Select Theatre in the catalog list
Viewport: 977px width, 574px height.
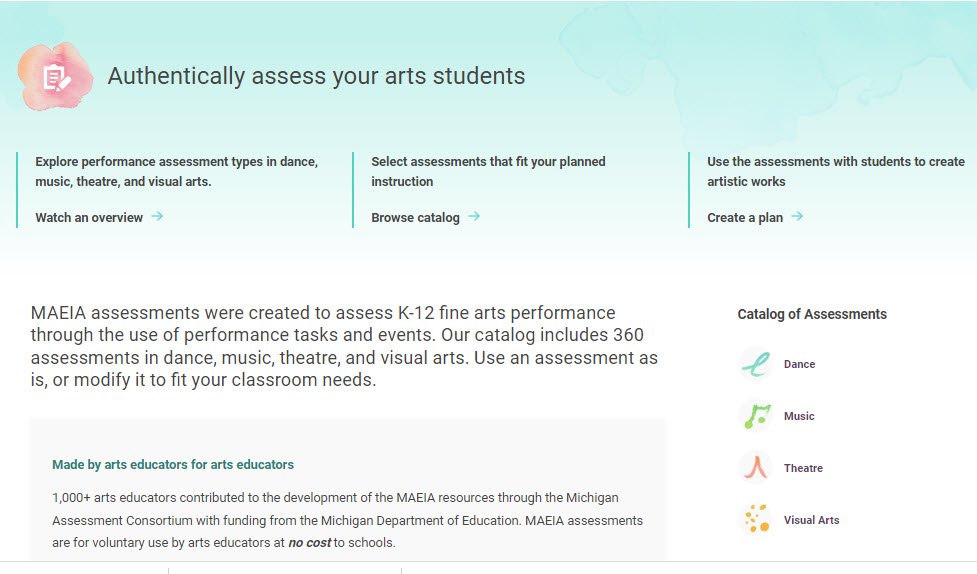coord(803,468)
